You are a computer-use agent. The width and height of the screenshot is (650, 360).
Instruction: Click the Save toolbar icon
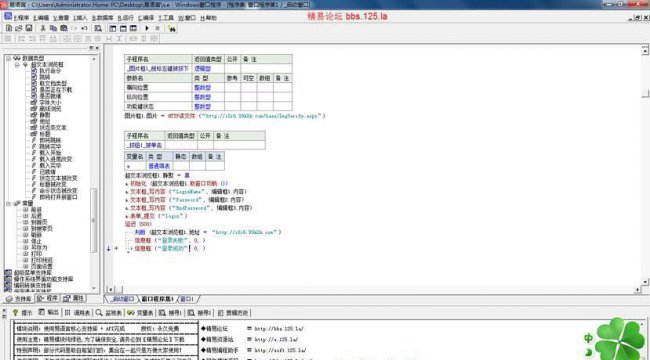pos(29,28)
